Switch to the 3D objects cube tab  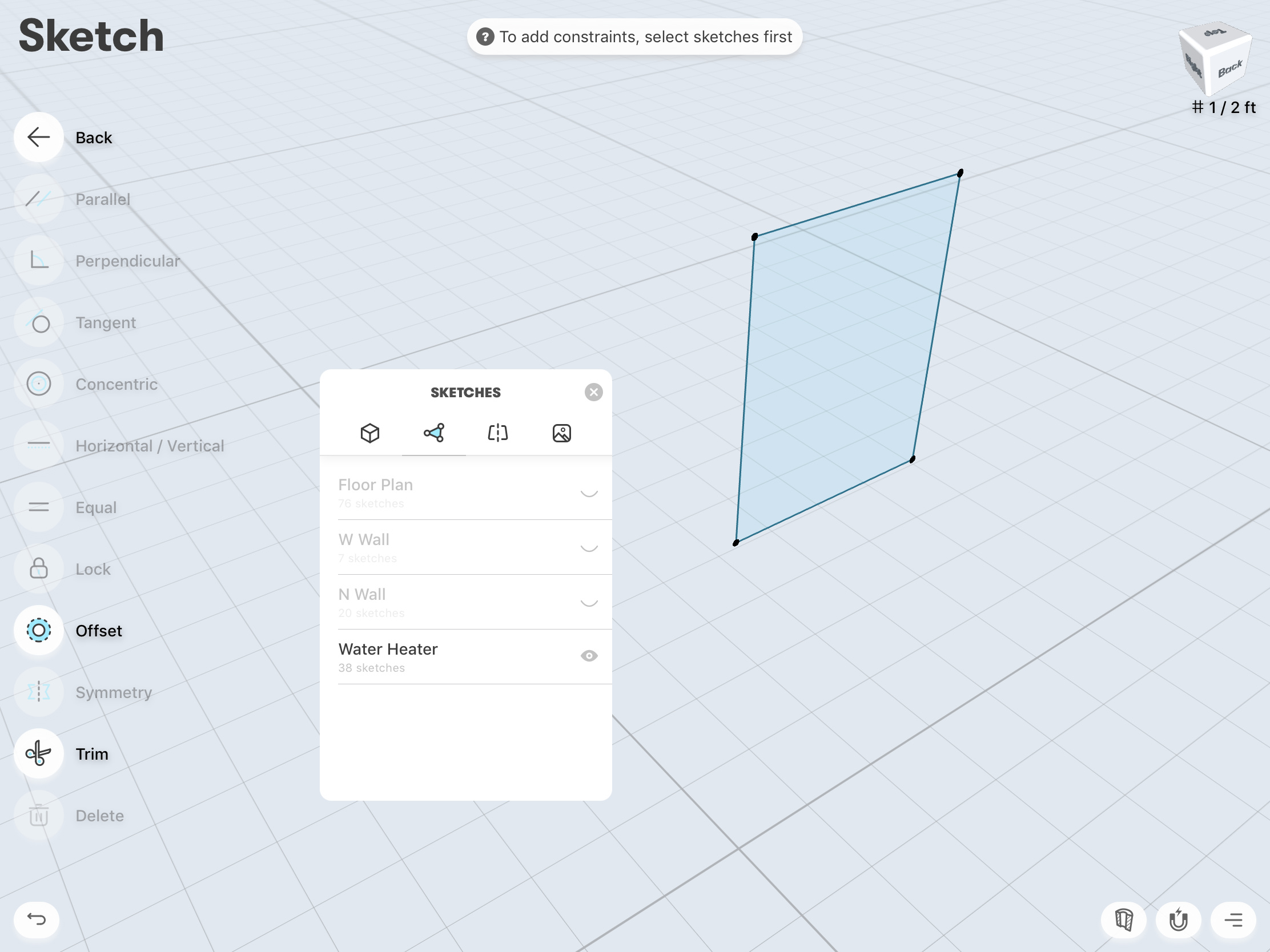[x=369, y=433]
